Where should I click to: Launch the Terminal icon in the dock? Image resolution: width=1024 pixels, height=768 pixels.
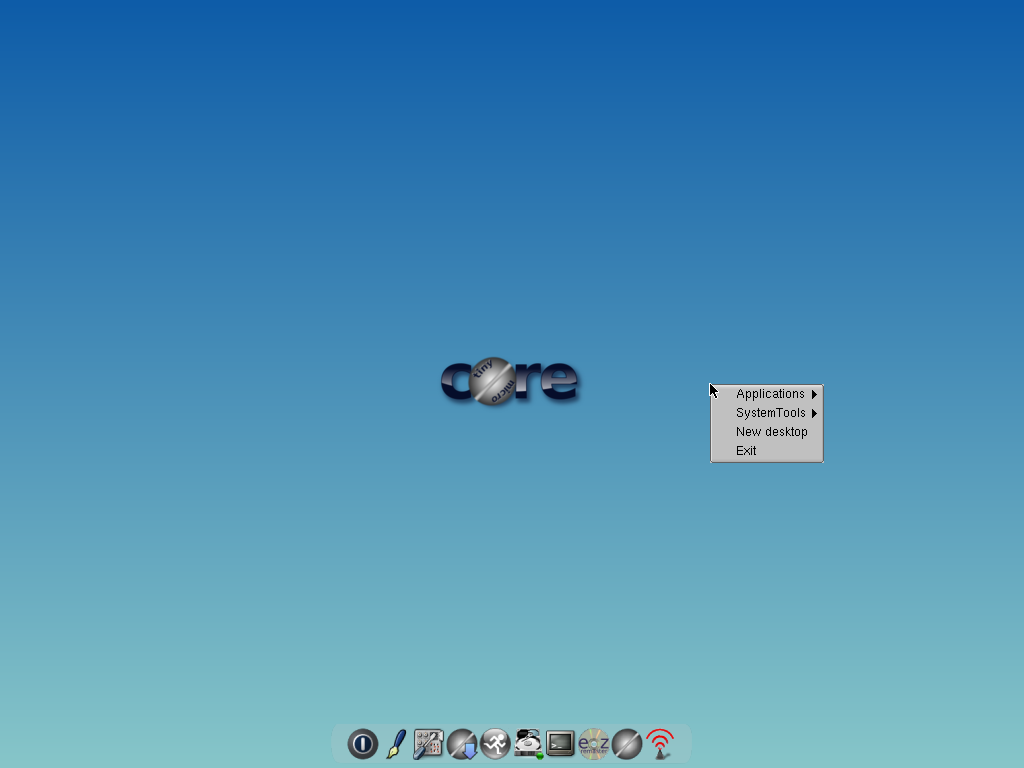pyautogui.click(x=560, y=744)
